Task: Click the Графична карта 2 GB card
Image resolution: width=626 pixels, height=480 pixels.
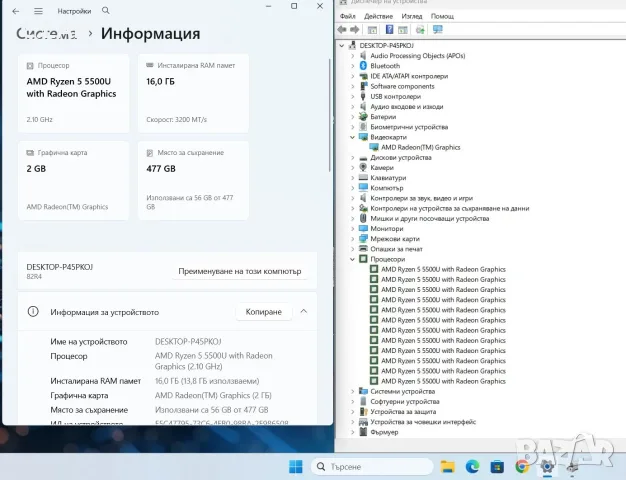Action: click(x=73, y=180)
